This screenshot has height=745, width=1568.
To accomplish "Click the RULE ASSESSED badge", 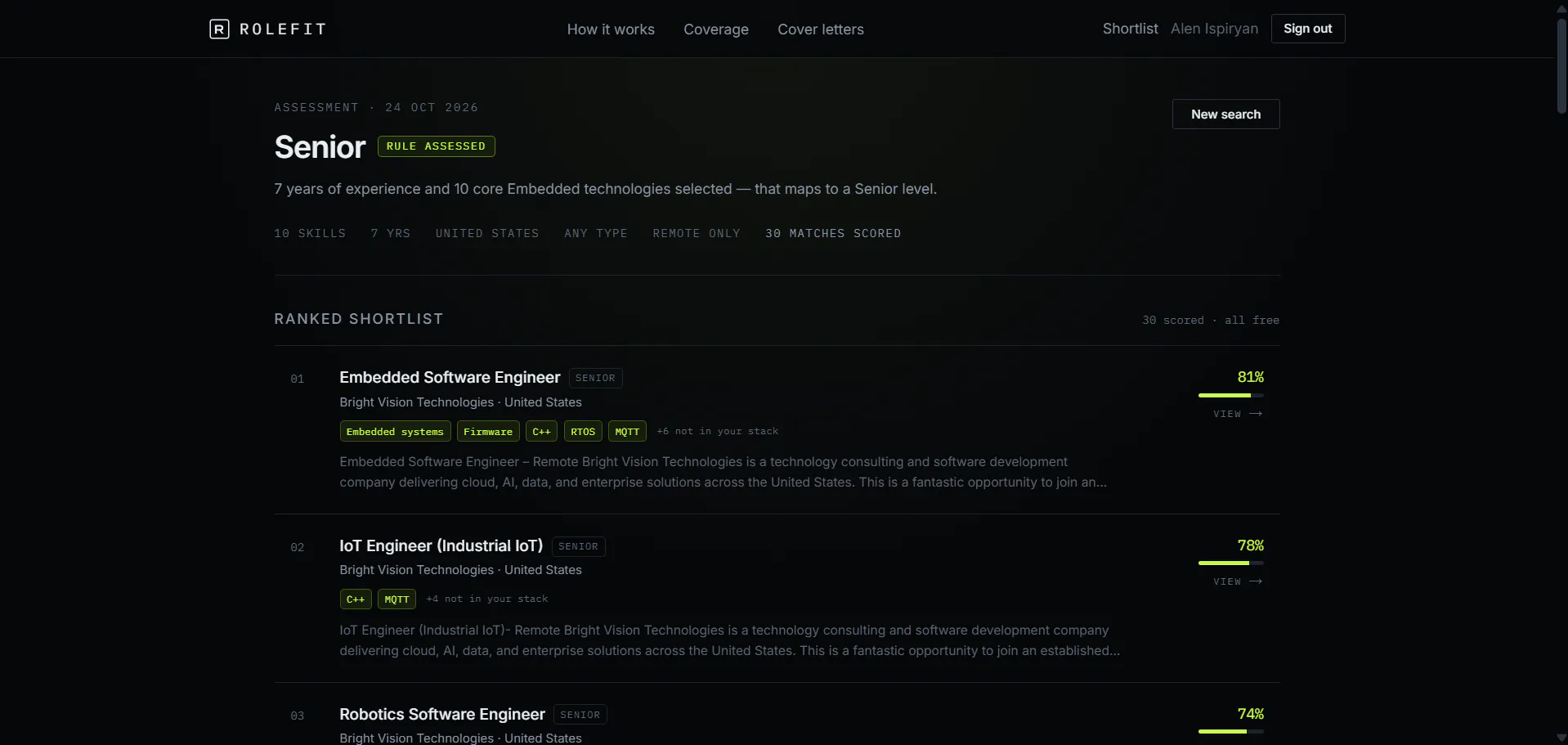I will point(436,146).
